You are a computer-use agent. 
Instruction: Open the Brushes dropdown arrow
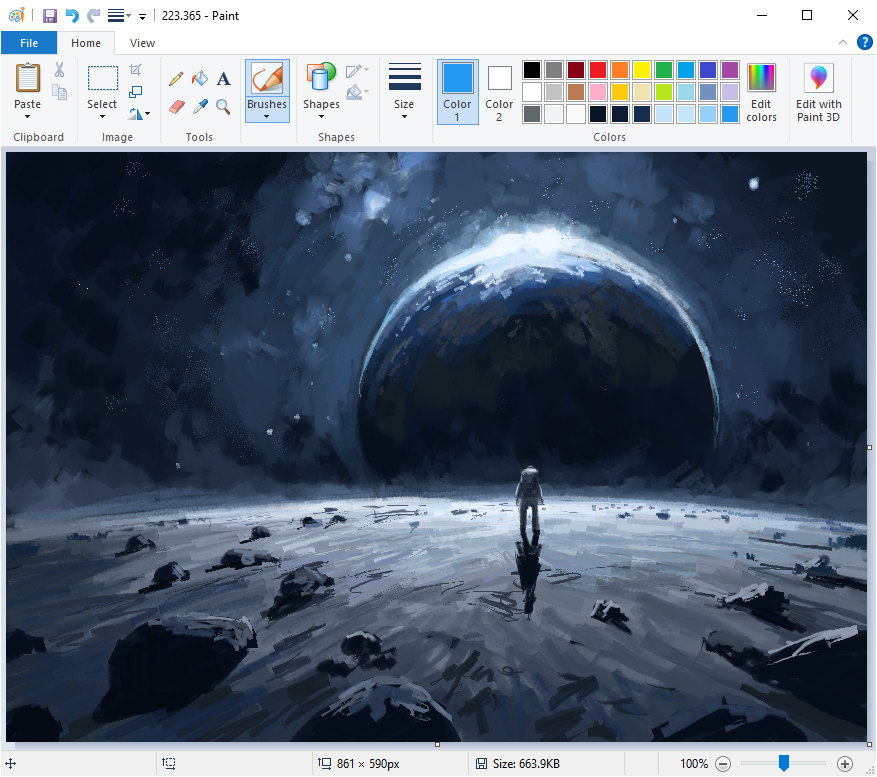coord(267,116)
